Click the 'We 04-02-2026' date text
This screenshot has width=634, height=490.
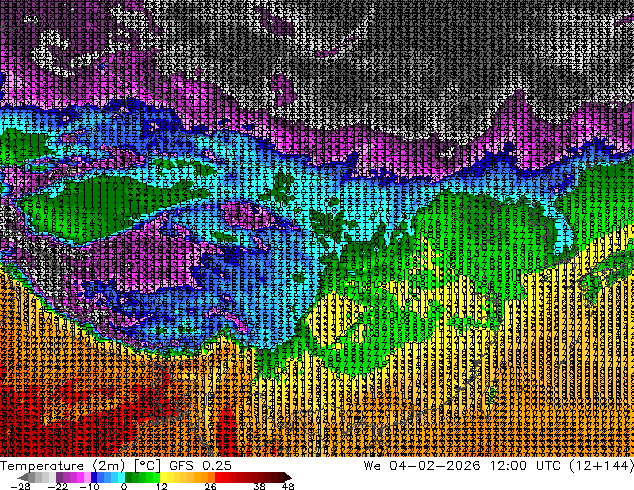tap(422, 466)
